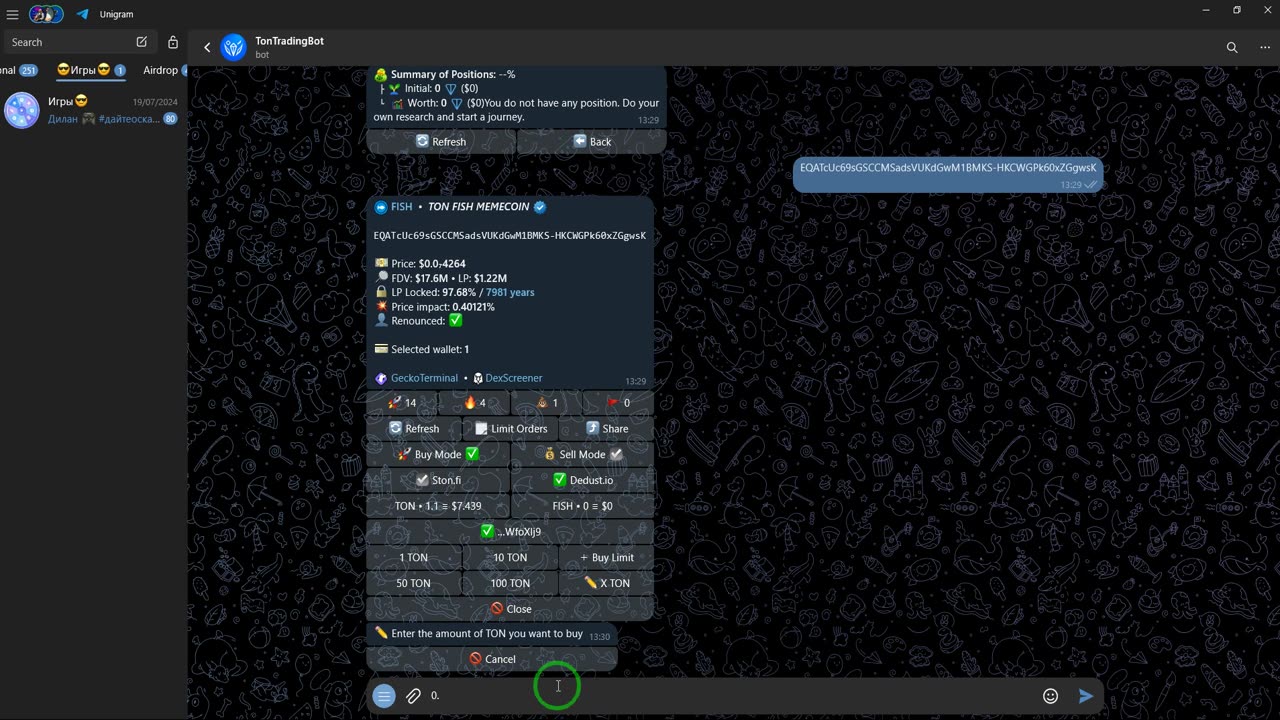Buy with 1 TON

tap(414, 558)
